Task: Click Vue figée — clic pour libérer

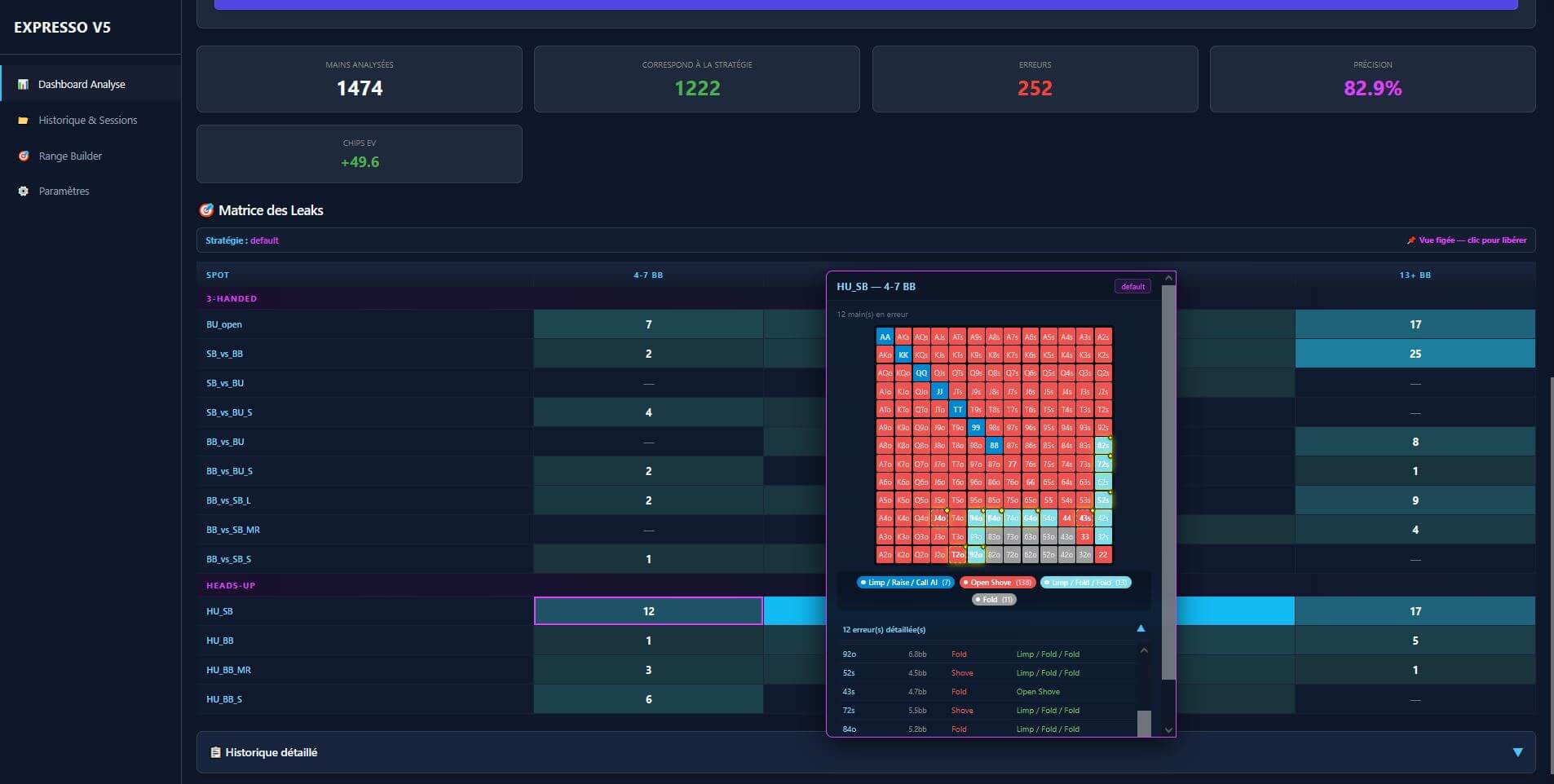Action: tap(1472, 240)
